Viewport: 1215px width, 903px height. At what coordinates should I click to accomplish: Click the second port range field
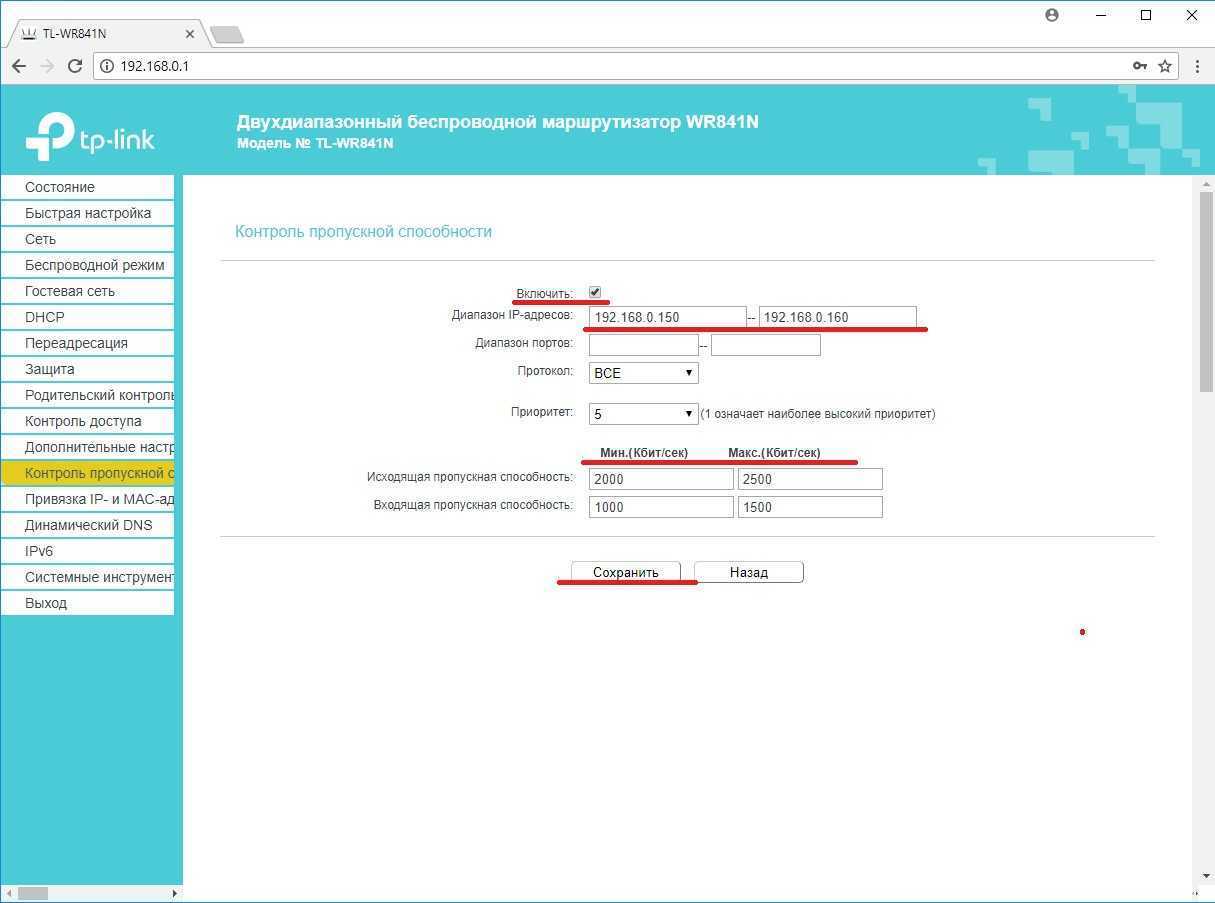click(765, 345)
